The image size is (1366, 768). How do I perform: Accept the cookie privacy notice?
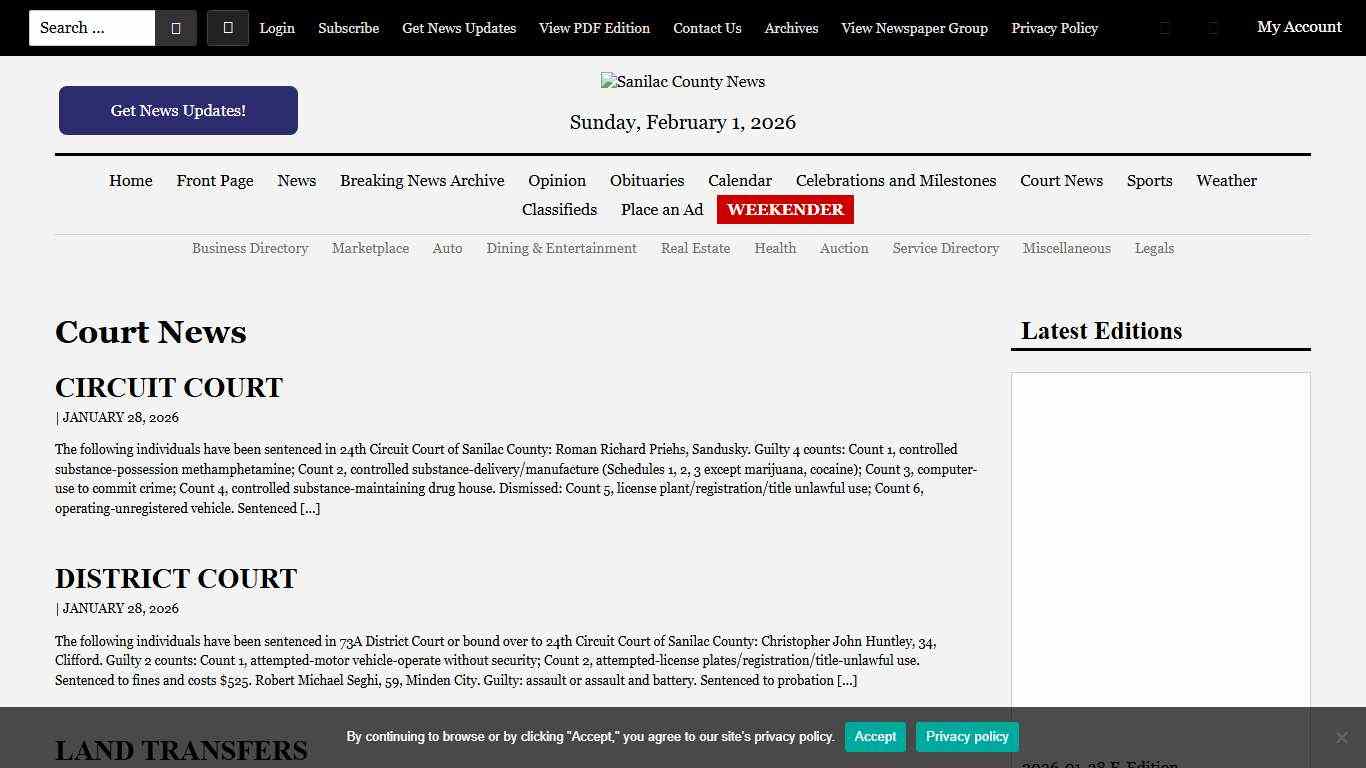coord(875,737)
